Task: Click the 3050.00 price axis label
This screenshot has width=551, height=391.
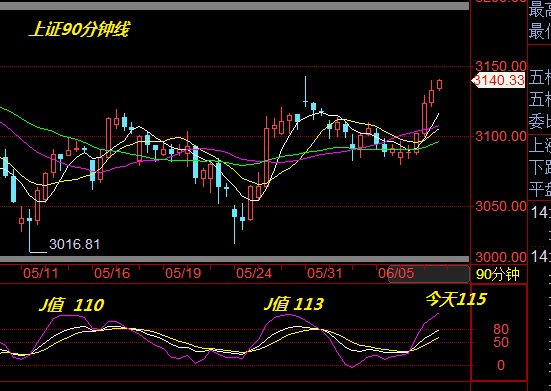Action: coord(501,206)
